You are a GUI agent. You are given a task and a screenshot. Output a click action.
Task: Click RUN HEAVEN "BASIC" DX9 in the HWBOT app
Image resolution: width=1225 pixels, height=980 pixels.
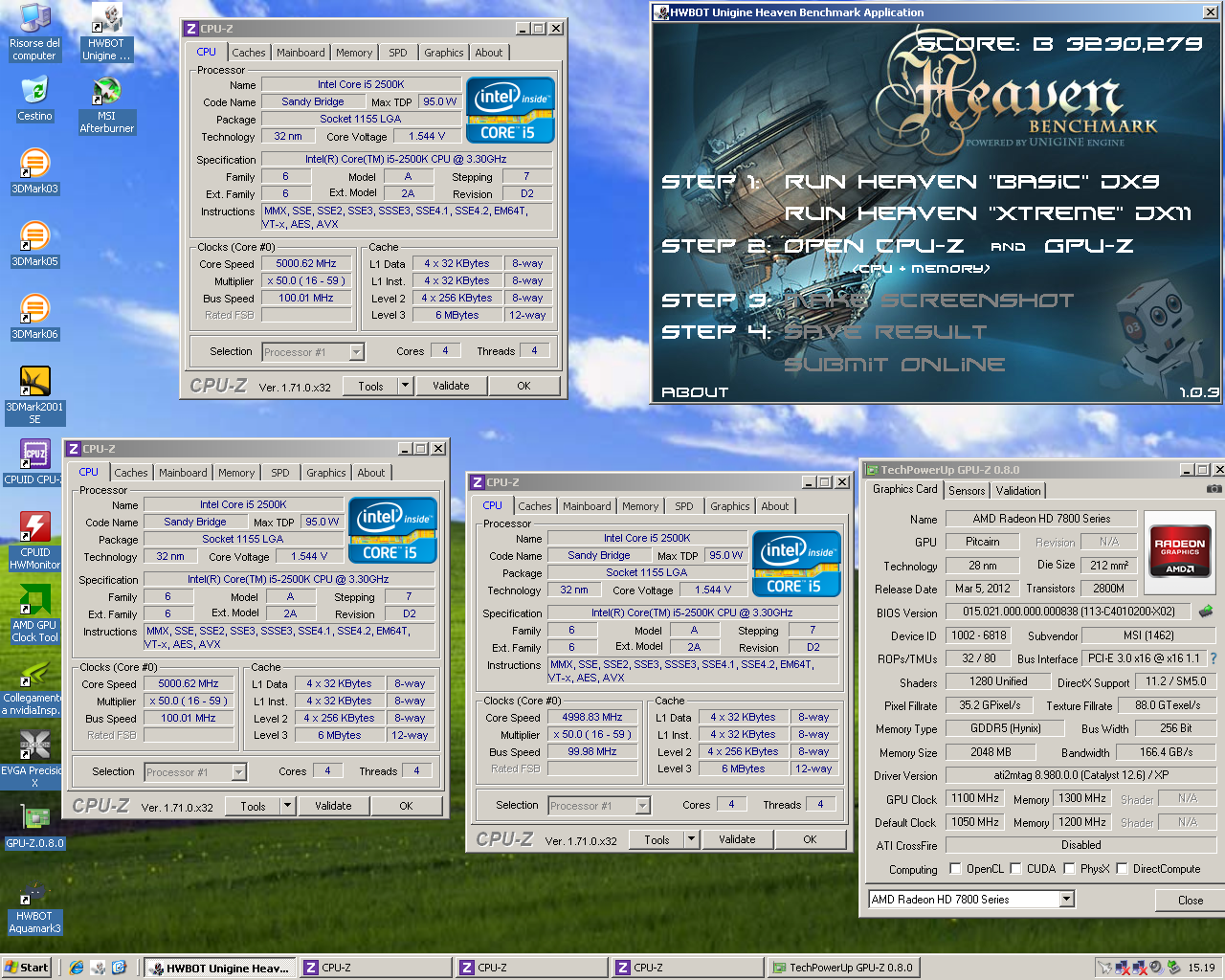click(971, 182)
